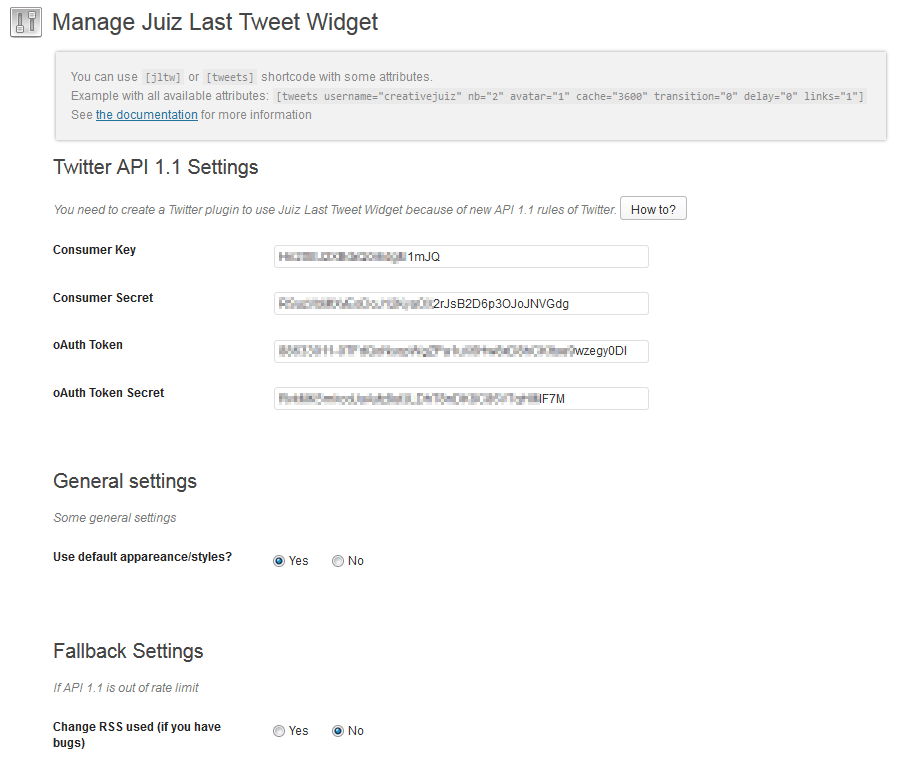Select Yes for default appearance/styles
Screen dimensions: 902x757
pyautogui.click(x=279, y=561)
